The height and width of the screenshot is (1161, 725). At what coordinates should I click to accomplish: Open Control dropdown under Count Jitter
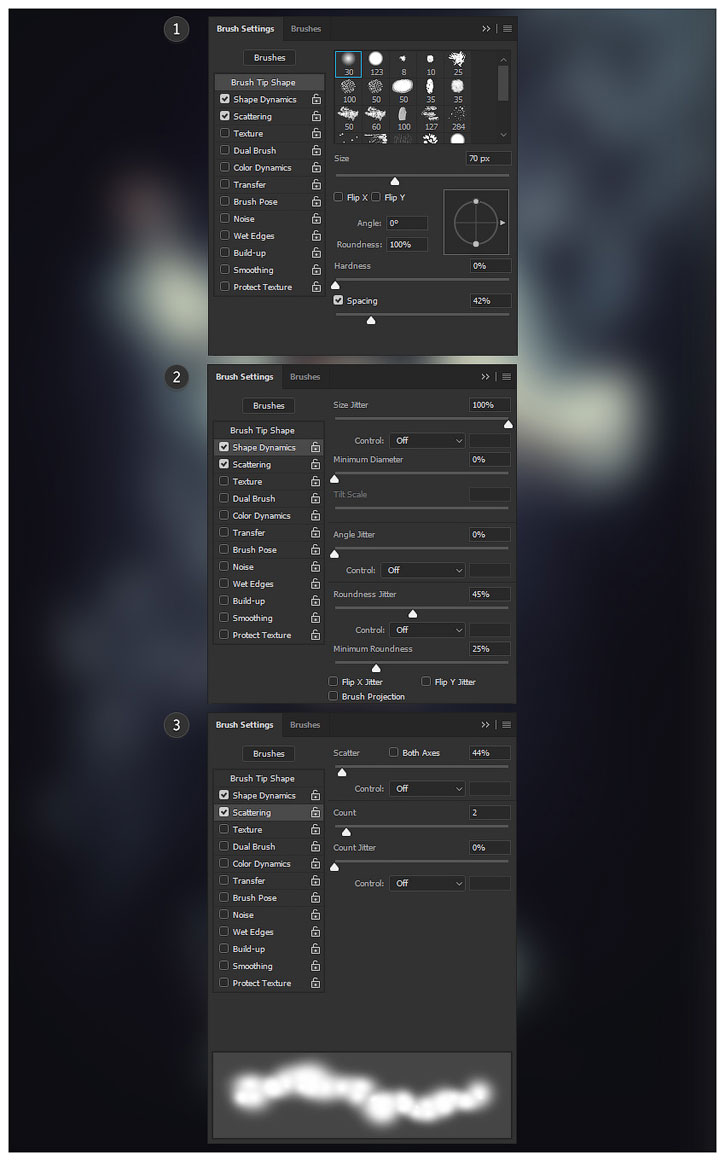[427, 883]
